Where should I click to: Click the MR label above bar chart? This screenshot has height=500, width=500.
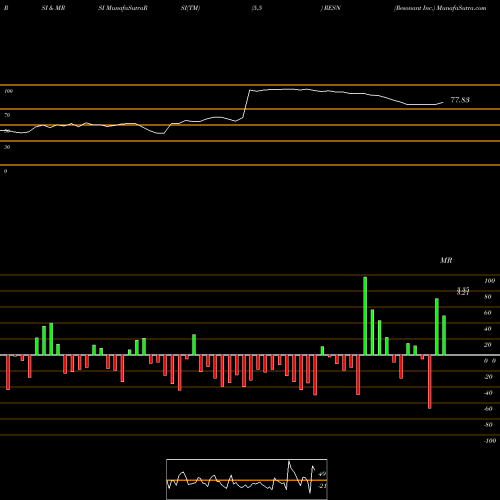point(446,260)
